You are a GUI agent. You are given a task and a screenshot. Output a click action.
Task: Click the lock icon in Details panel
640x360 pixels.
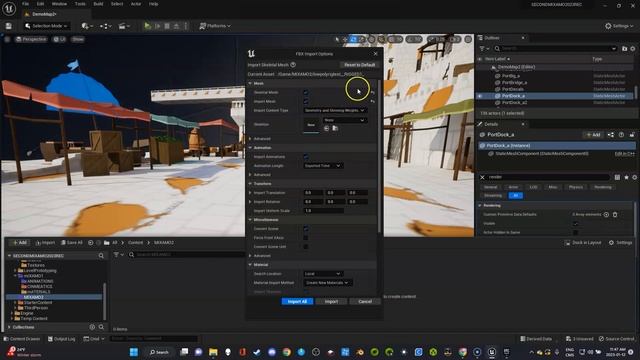tap(632, 135)
